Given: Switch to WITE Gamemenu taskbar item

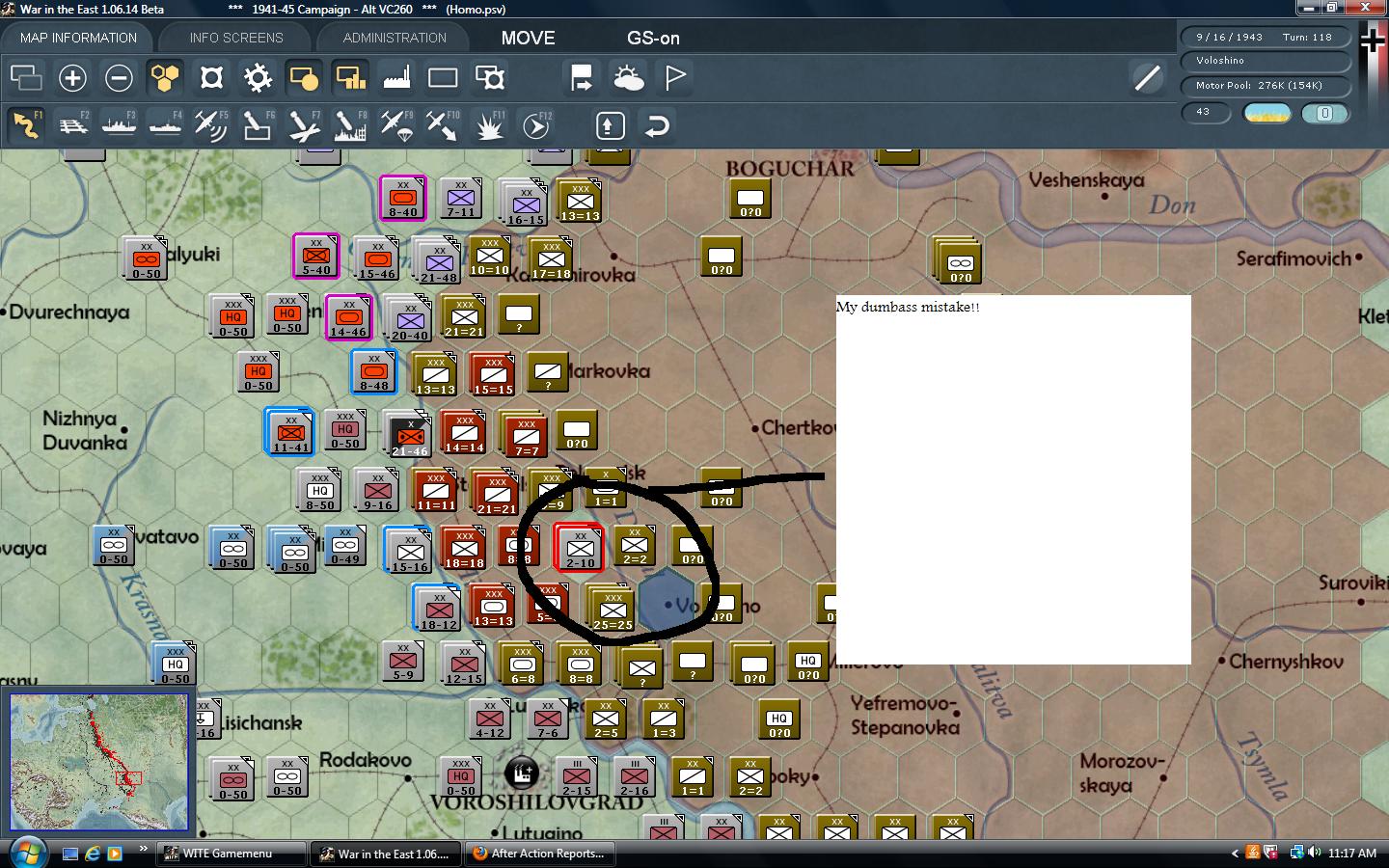Looking at the screenshot, I should point(230,854).
